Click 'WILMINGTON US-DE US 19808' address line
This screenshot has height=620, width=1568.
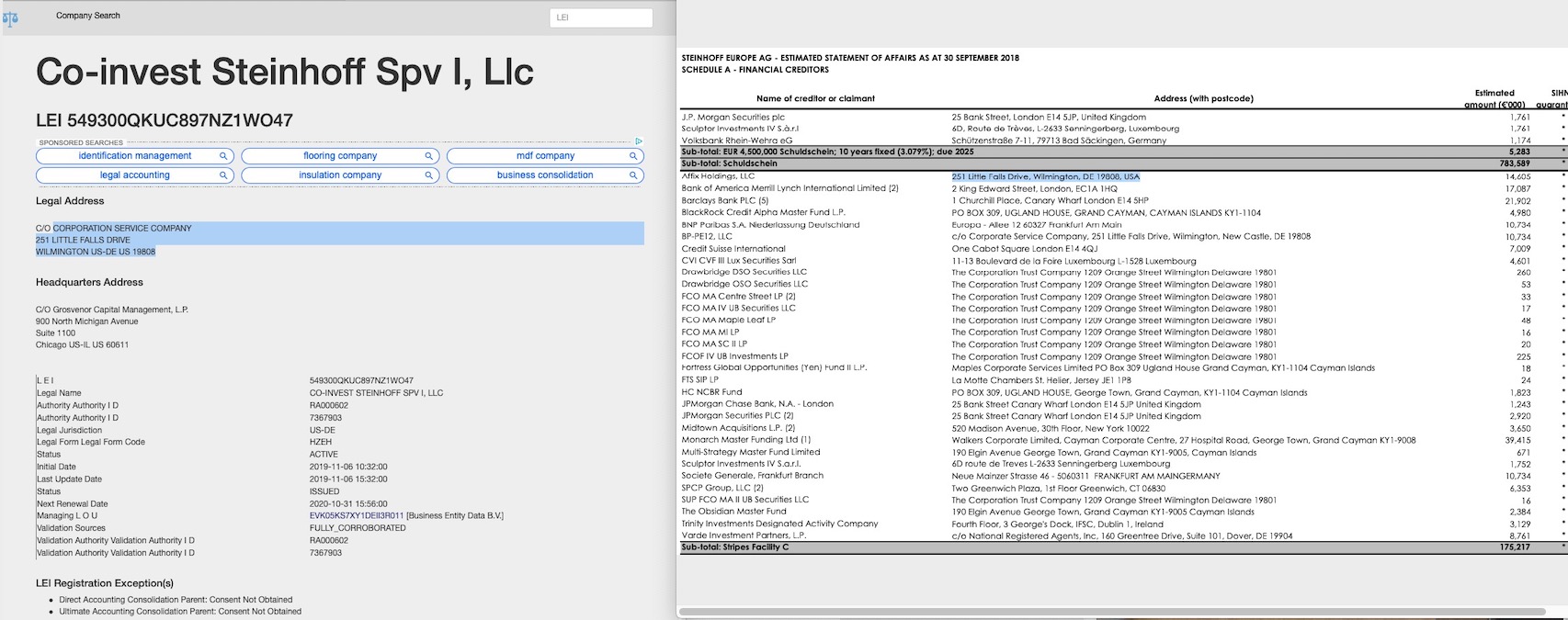[x=96, y=252]
